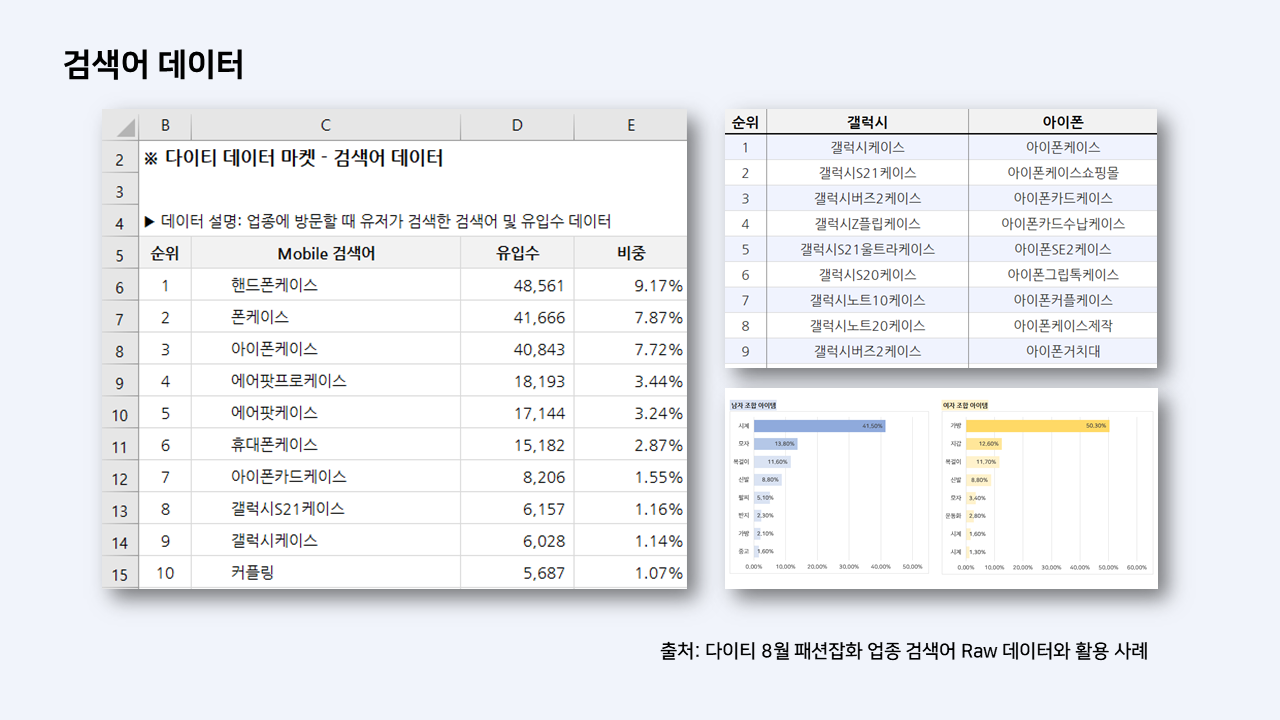Click the percentage 9.17%
The height and width of the screenshot is (720, 1280).
[x=659, y=286]
